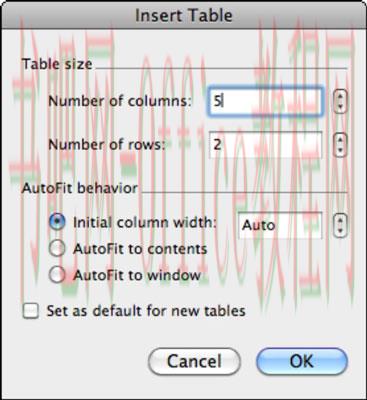Screen dimensions: 367x400
Task: Increase columns with the stepper up arrow
Action: pos(340,96)
